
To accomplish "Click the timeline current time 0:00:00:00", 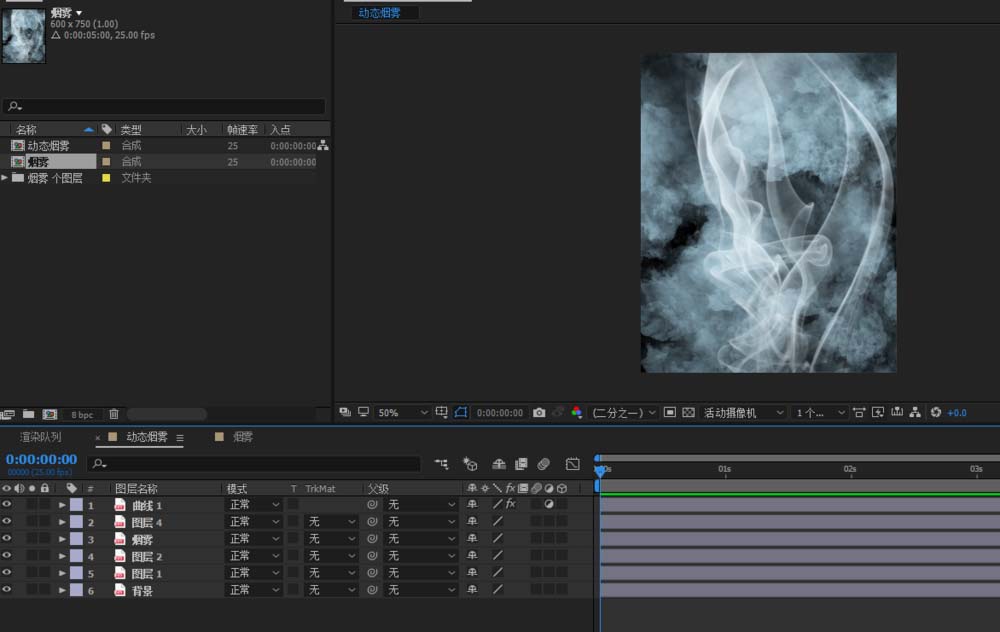I will 41,459.
